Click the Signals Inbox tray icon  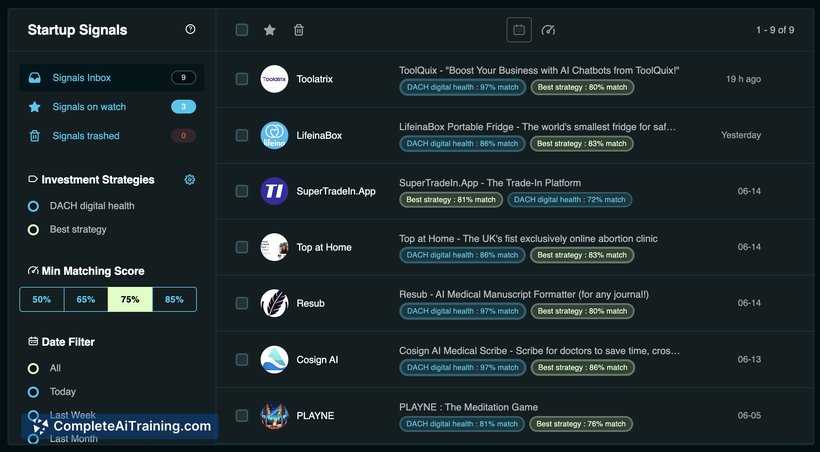point(35,78)
